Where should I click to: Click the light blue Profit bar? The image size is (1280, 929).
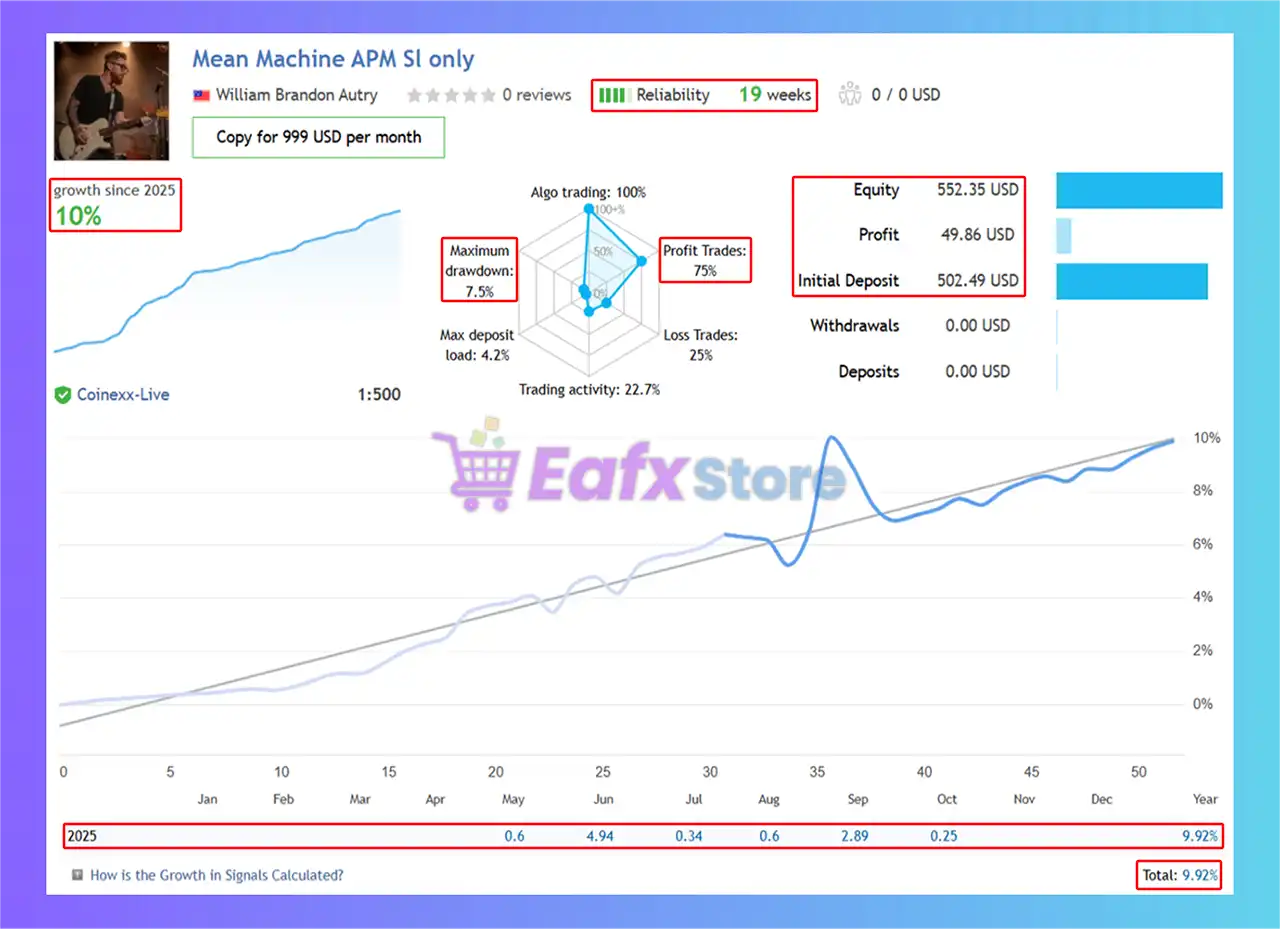pyautogui.click(x=1064, y=235)
